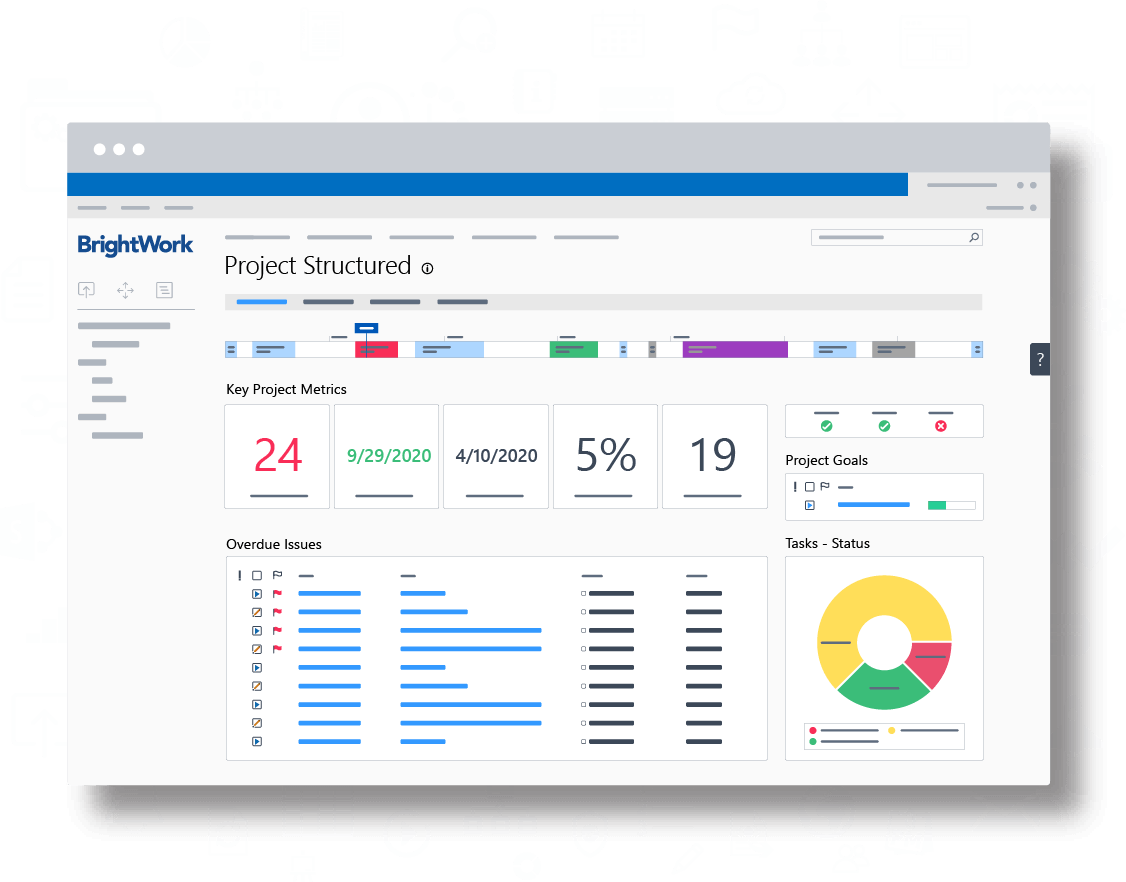
Task: Expand the Project Goals item arrow
Action: coord(810,505)
